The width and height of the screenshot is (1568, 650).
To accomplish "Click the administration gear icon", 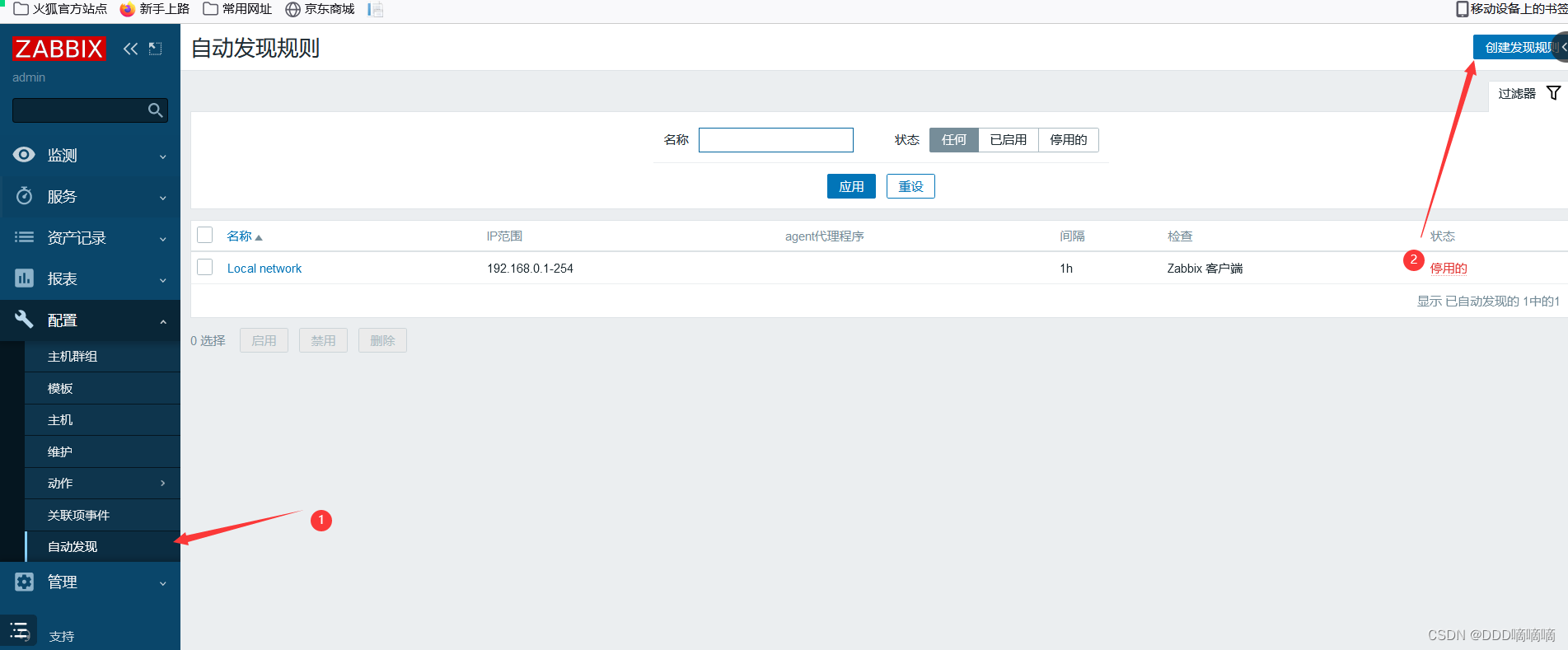I will click(24, 582).
